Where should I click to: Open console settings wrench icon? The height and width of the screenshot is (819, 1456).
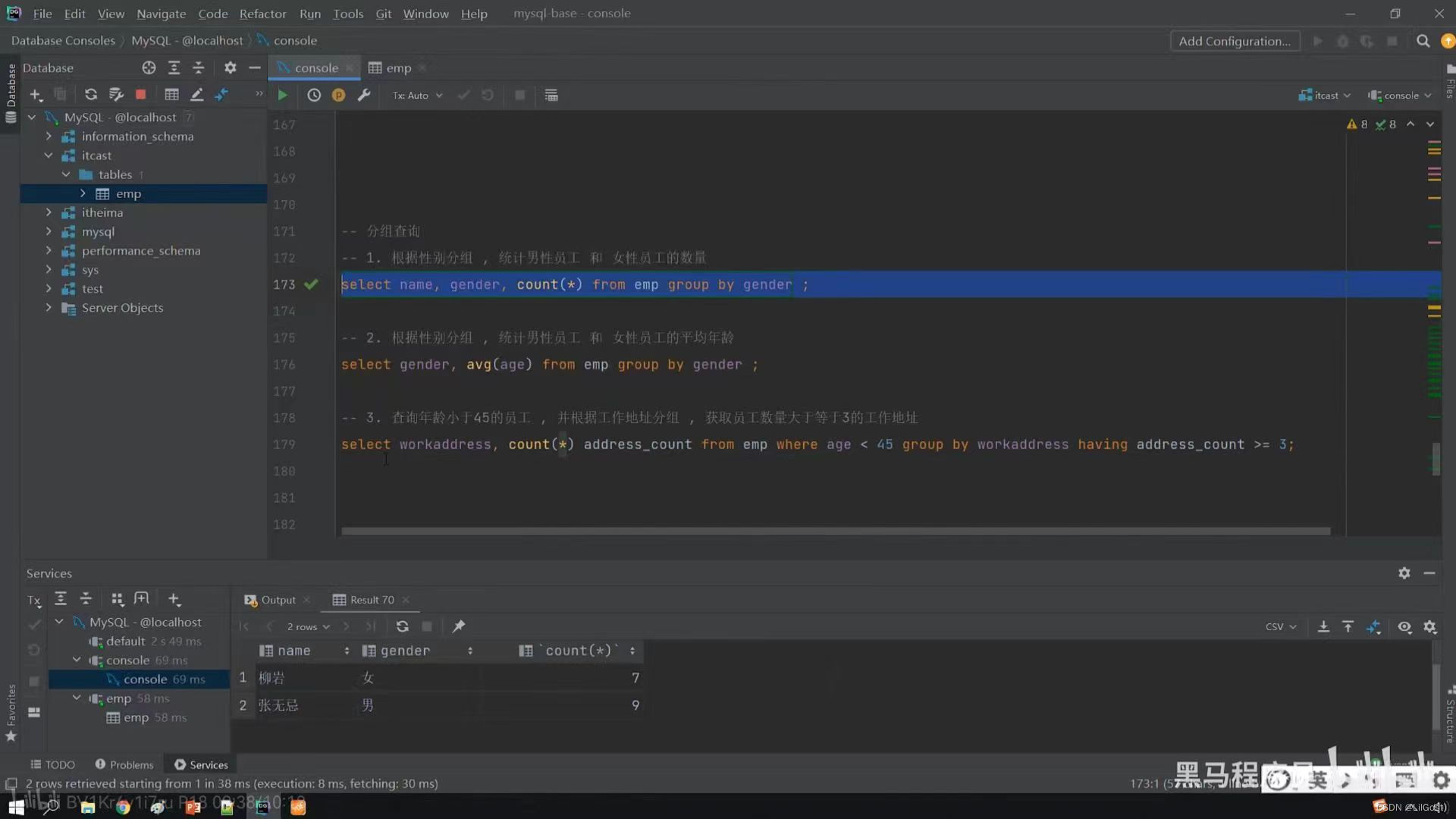point(364,96)
